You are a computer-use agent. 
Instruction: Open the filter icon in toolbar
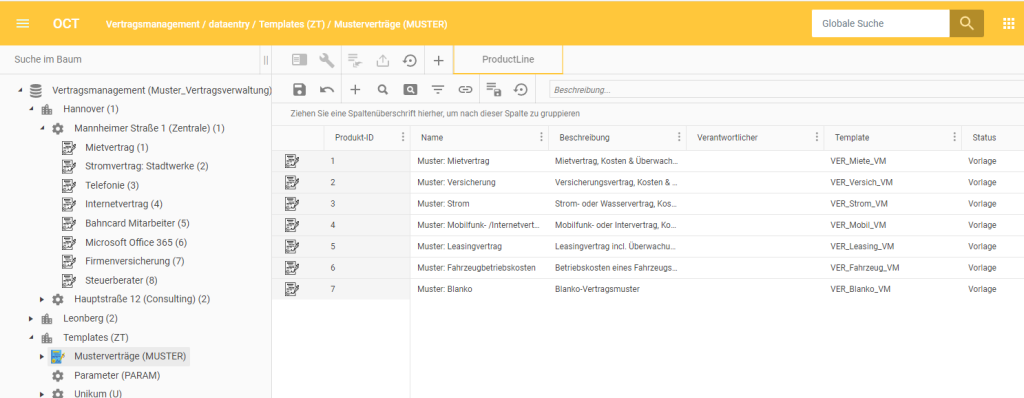coord(437,90)
